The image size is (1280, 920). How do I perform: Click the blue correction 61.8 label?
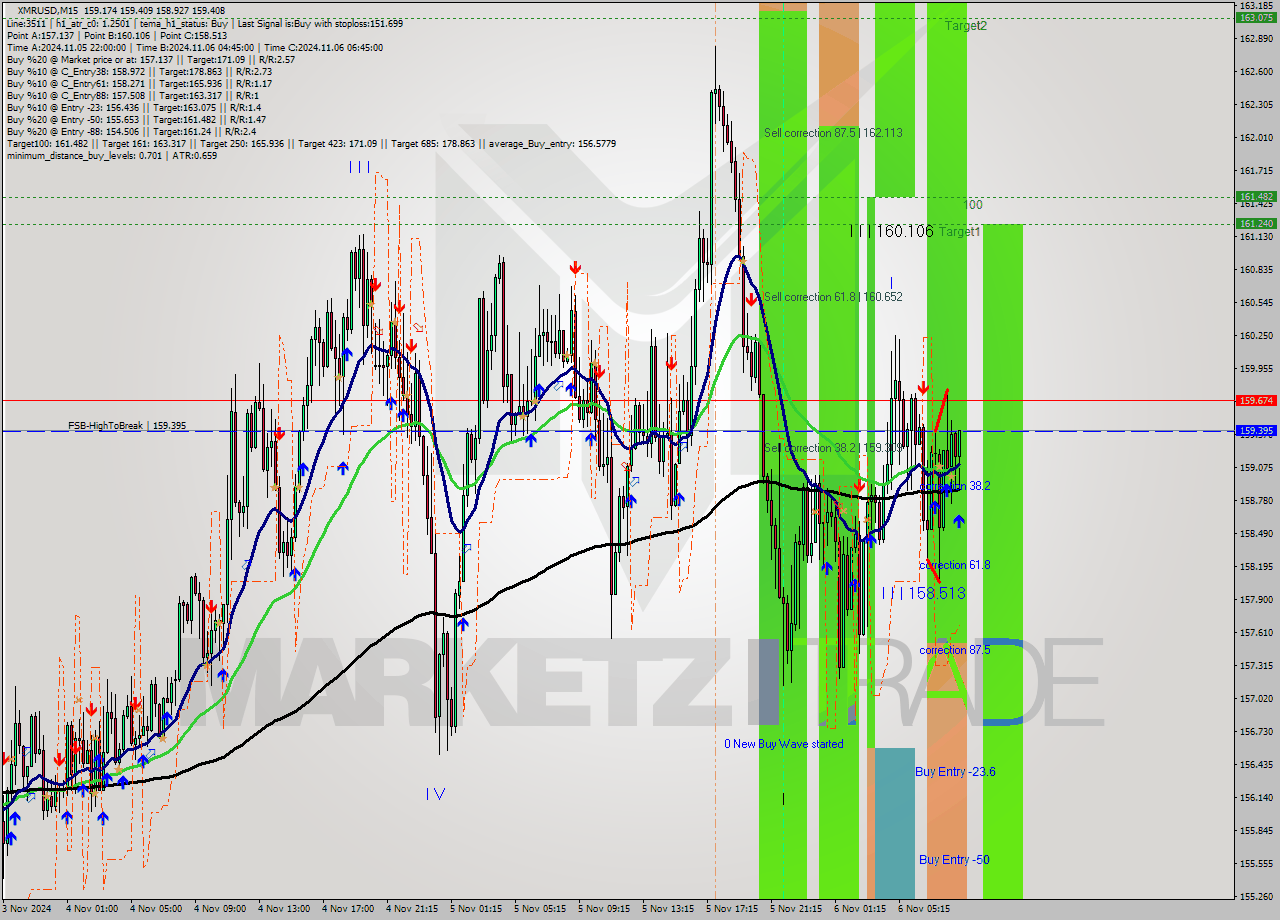[955, 565]
